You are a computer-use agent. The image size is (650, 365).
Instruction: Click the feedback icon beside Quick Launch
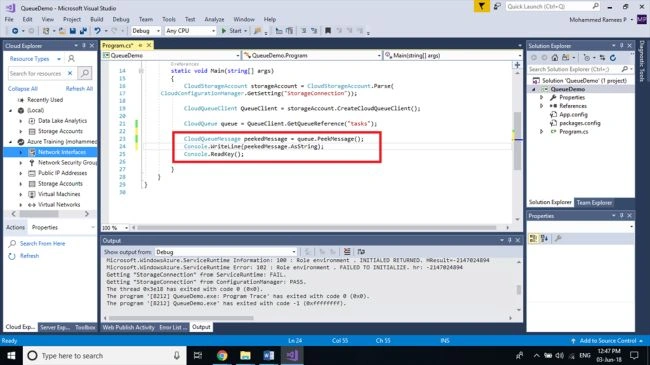pos(497,6)
